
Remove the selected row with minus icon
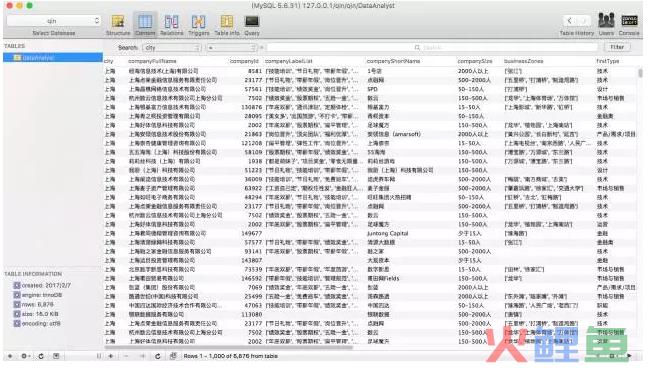click(x=126, y=356)
